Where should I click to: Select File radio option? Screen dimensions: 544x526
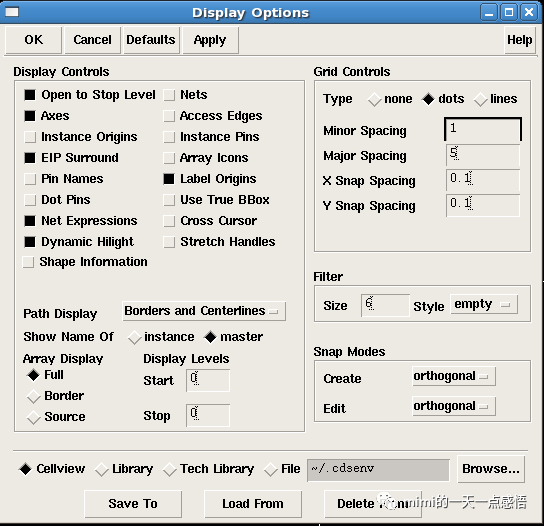271,470
